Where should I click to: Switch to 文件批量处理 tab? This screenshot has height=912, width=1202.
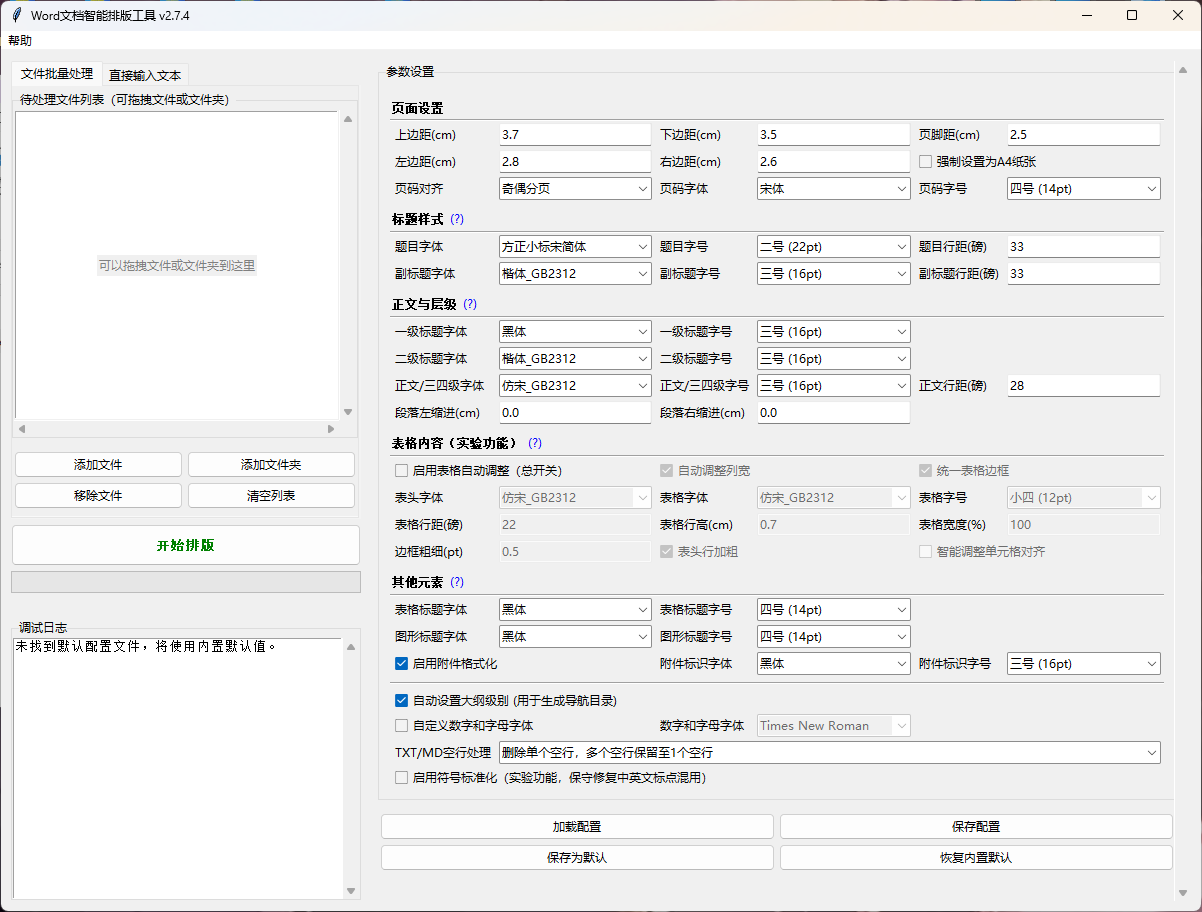[57, 74]
